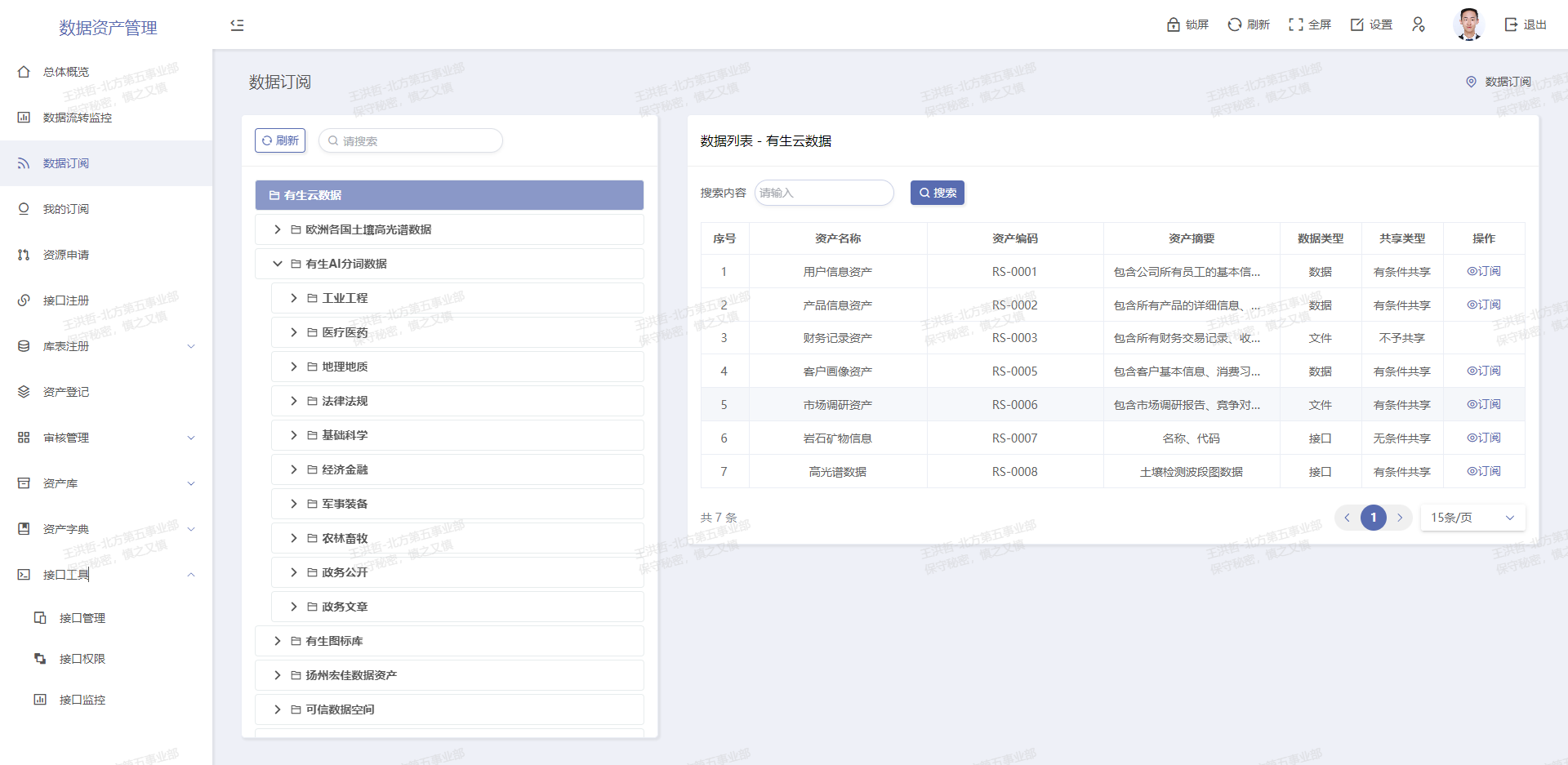1568x765 pixels.
Task: Expand the 欧洲各国土壤高光谱数据 tree node
Action: pyautogui.click(x=278, y=229)
